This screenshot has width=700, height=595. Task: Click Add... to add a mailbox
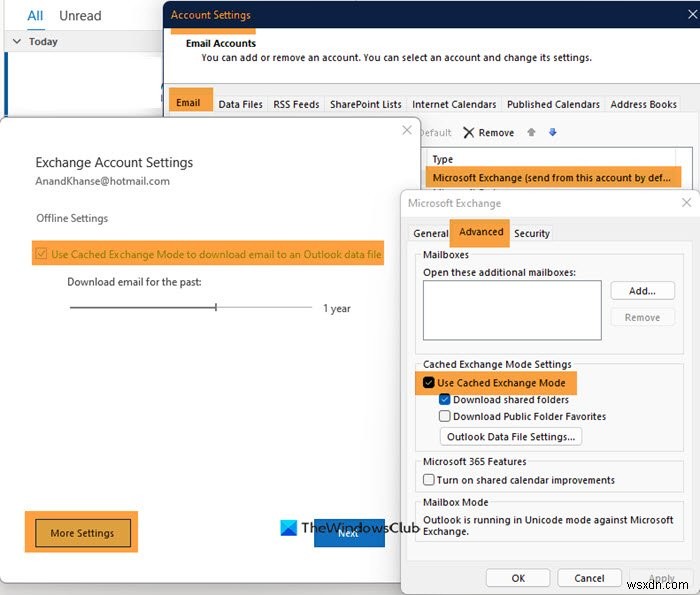tap(642, 291)
